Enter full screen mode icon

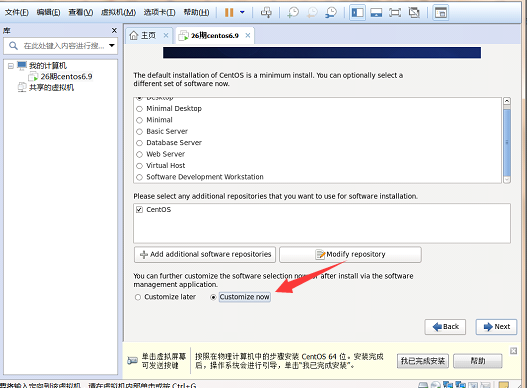click(395, 13)
